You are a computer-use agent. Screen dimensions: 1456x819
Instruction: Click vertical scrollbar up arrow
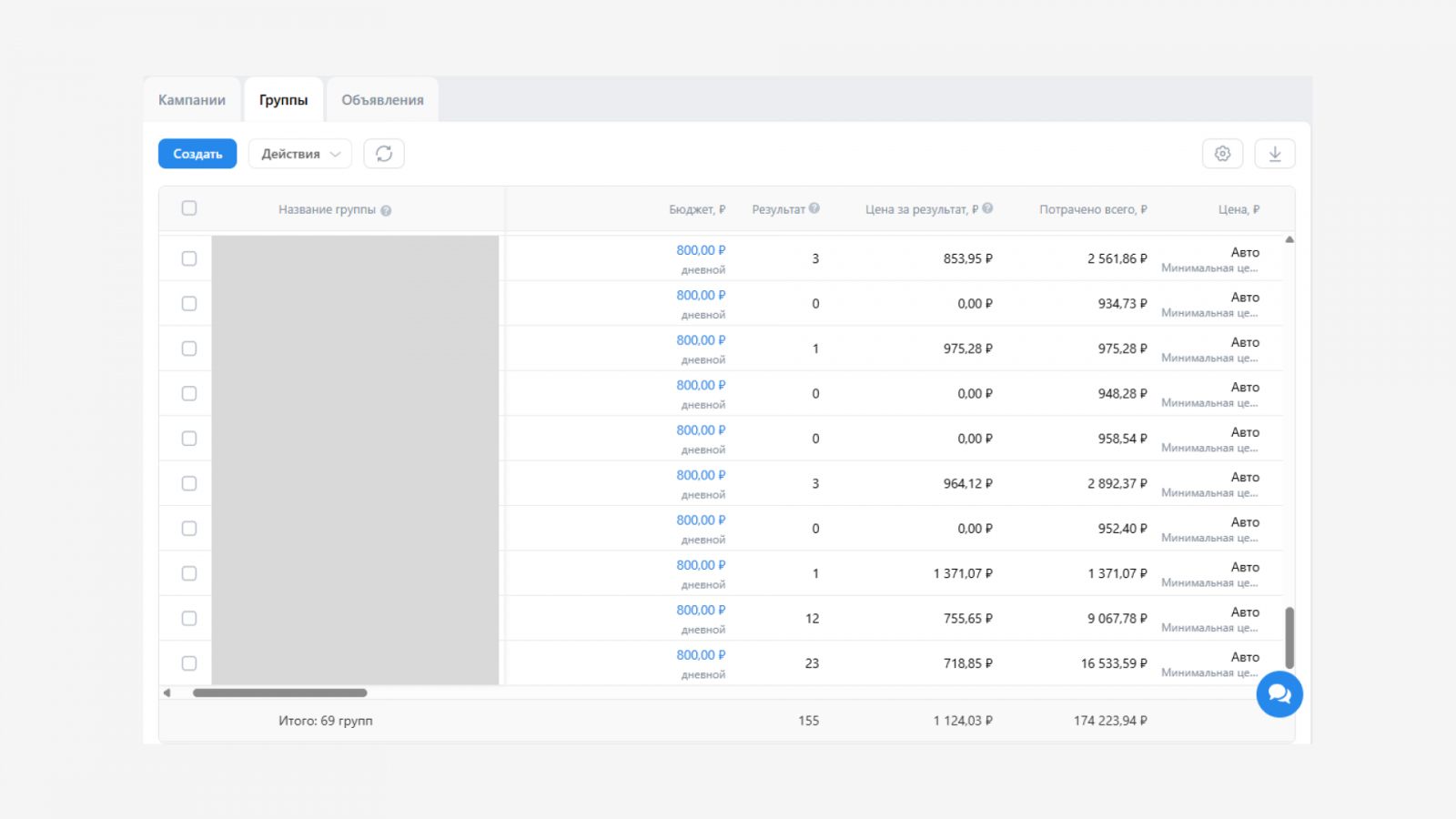(1289, 239)
